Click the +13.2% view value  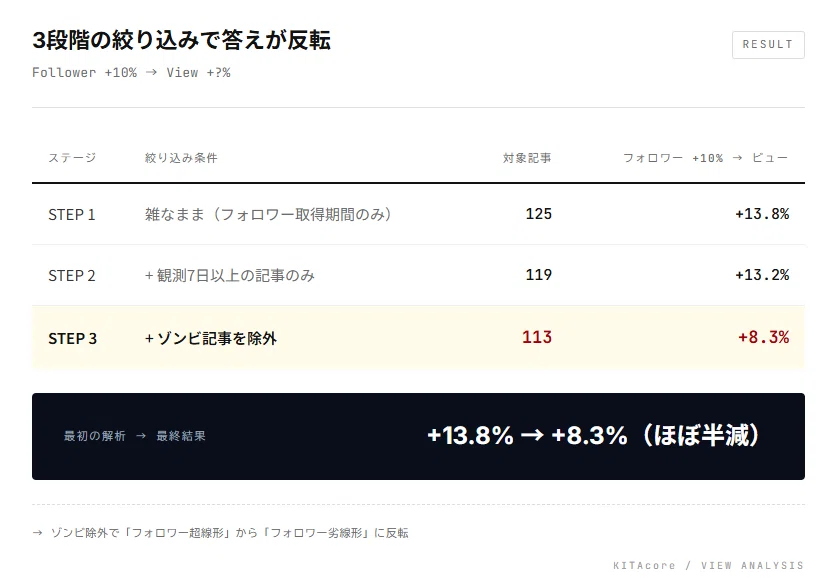(x=762, y=275)
